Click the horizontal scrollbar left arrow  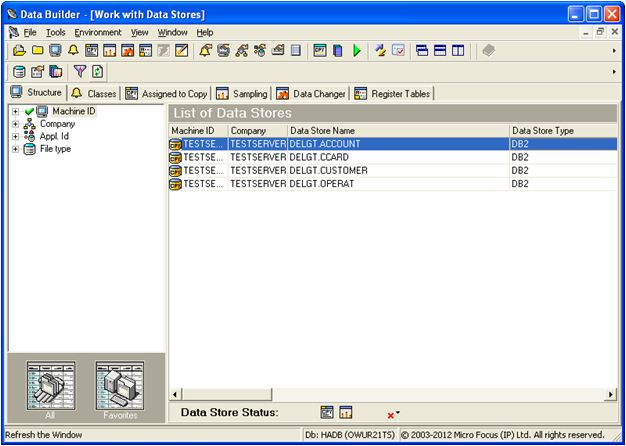pos(174,394)
